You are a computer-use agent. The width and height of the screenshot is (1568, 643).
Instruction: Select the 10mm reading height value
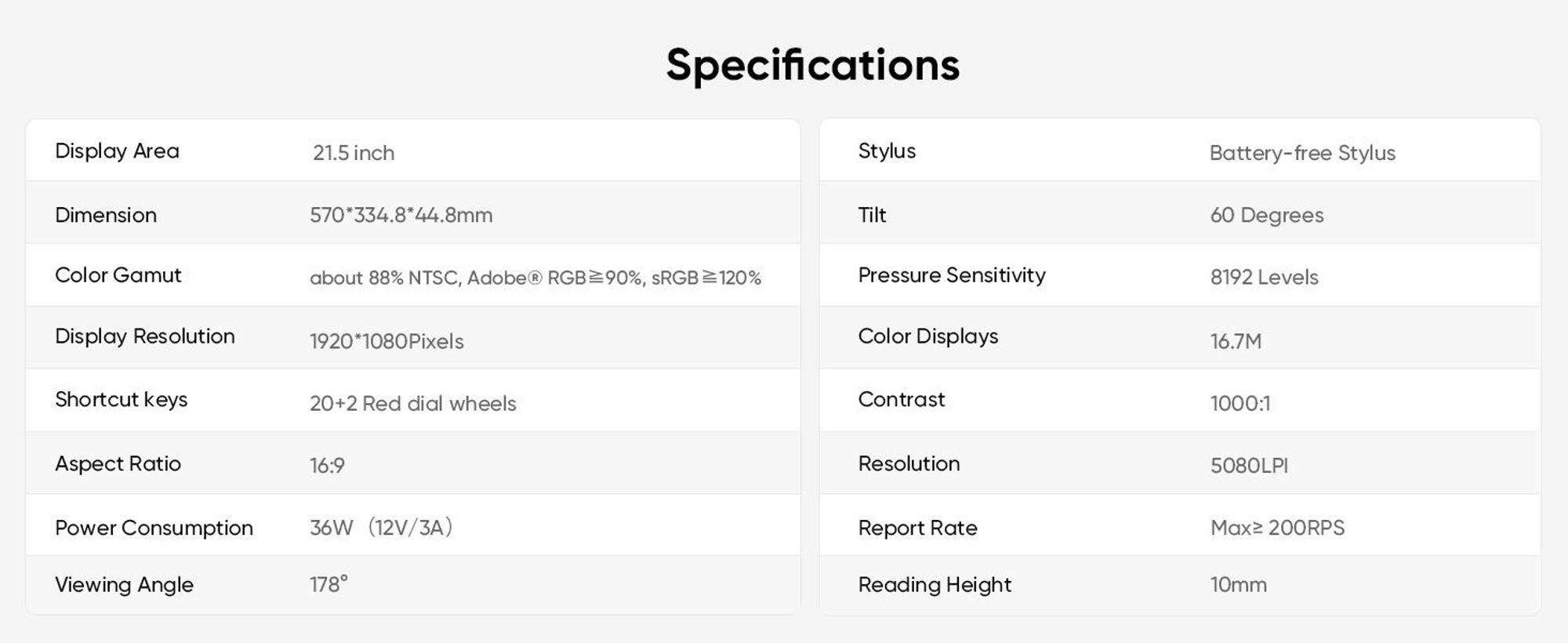(1238, 584)
